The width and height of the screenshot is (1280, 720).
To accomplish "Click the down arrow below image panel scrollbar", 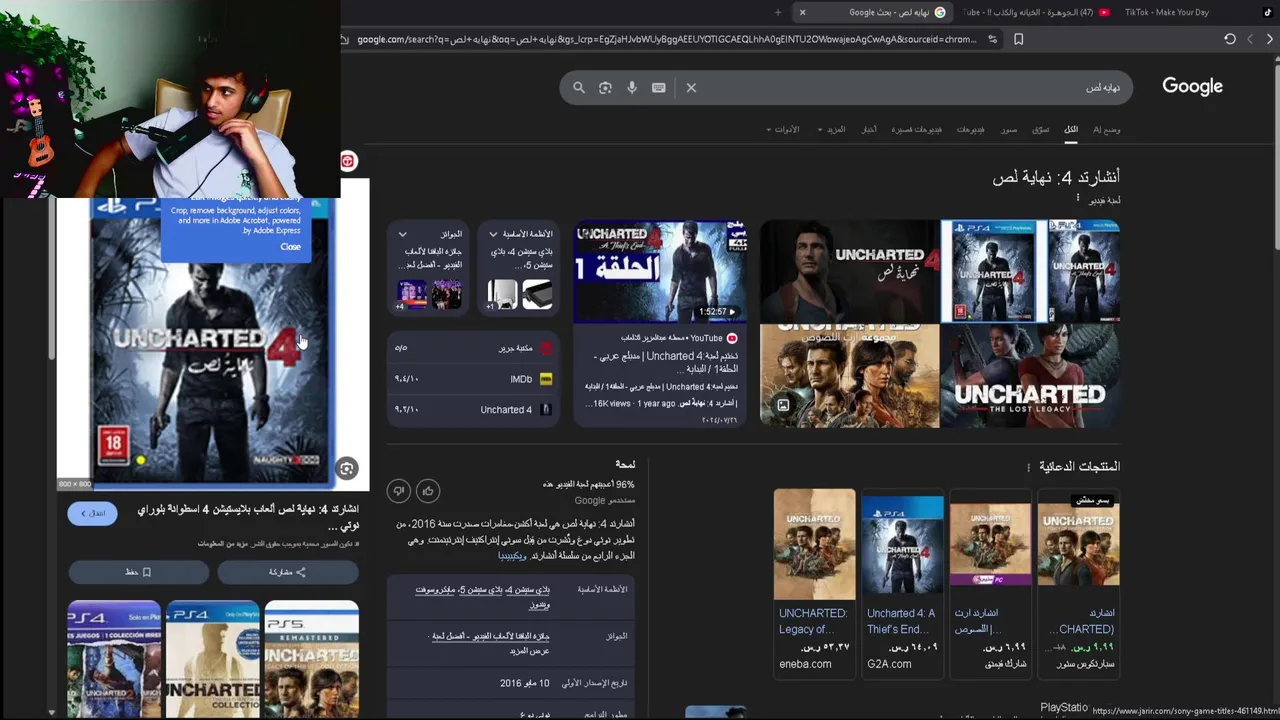I will pyautogui.click(x=51, y=712).
